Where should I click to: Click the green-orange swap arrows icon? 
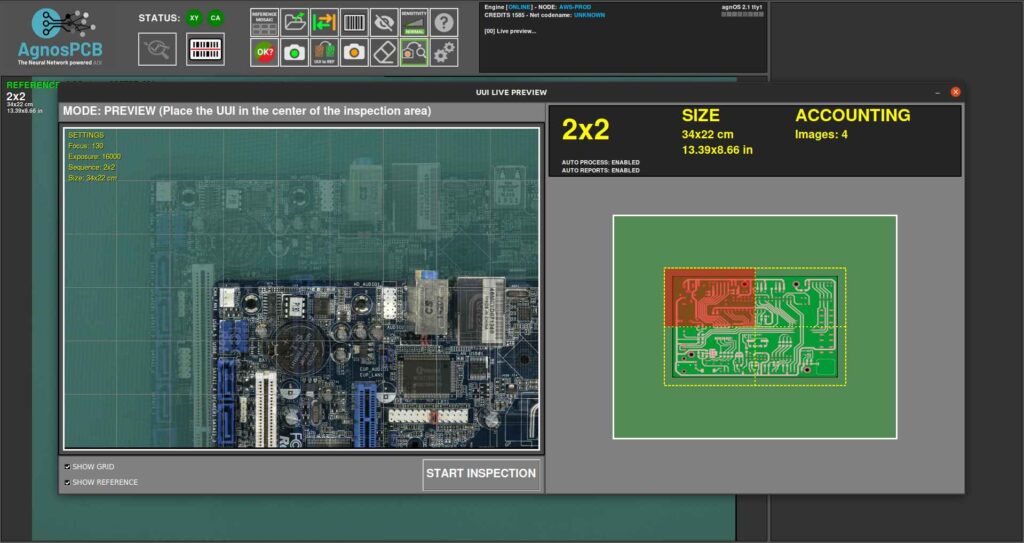tap(324, 22)
